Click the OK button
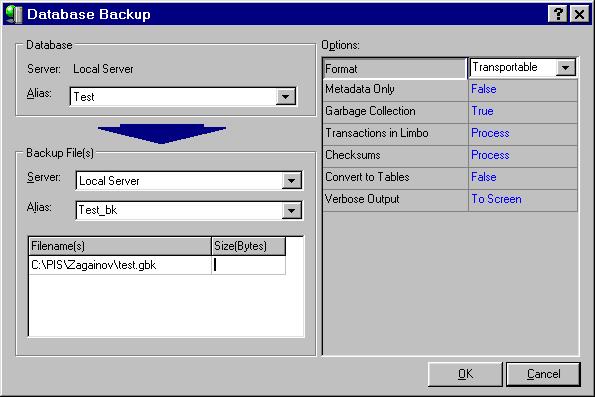Viewport: 595px width, 397px height. [465, 374]
